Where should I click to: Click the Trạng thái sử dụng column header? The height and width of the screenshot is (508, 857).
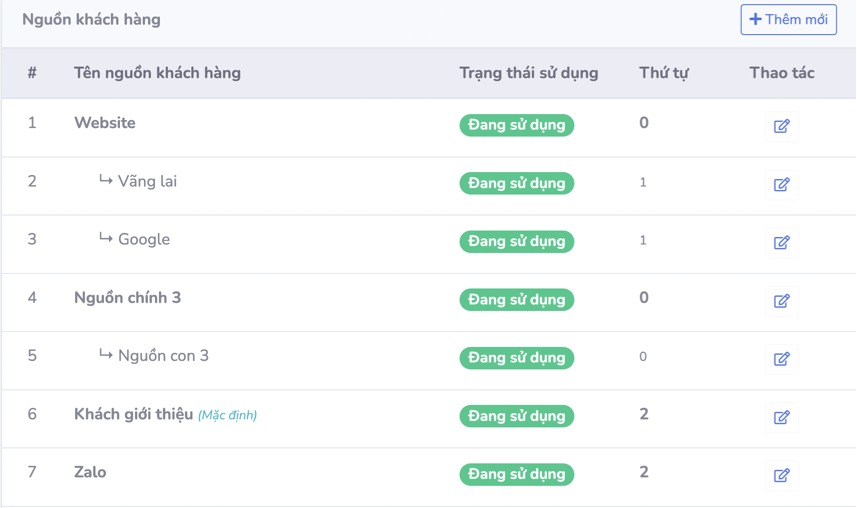pos(528,73)
